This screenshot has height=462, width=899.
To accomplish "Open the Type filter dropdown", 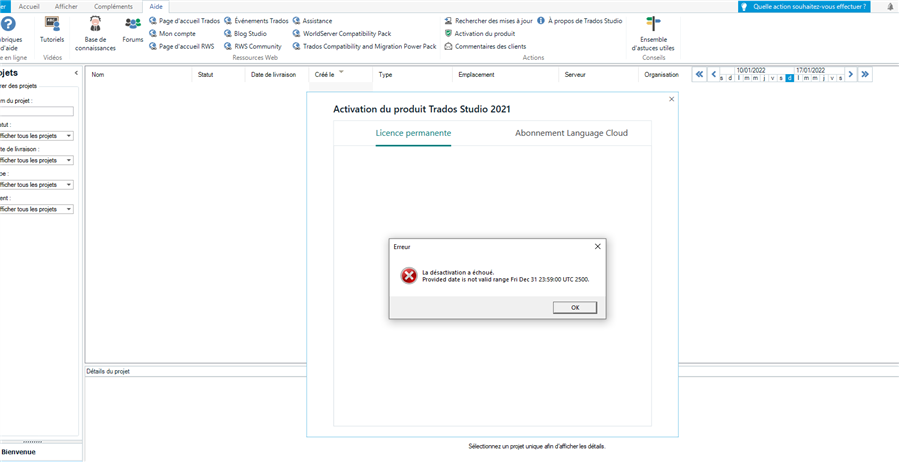I will pos(37,185).
